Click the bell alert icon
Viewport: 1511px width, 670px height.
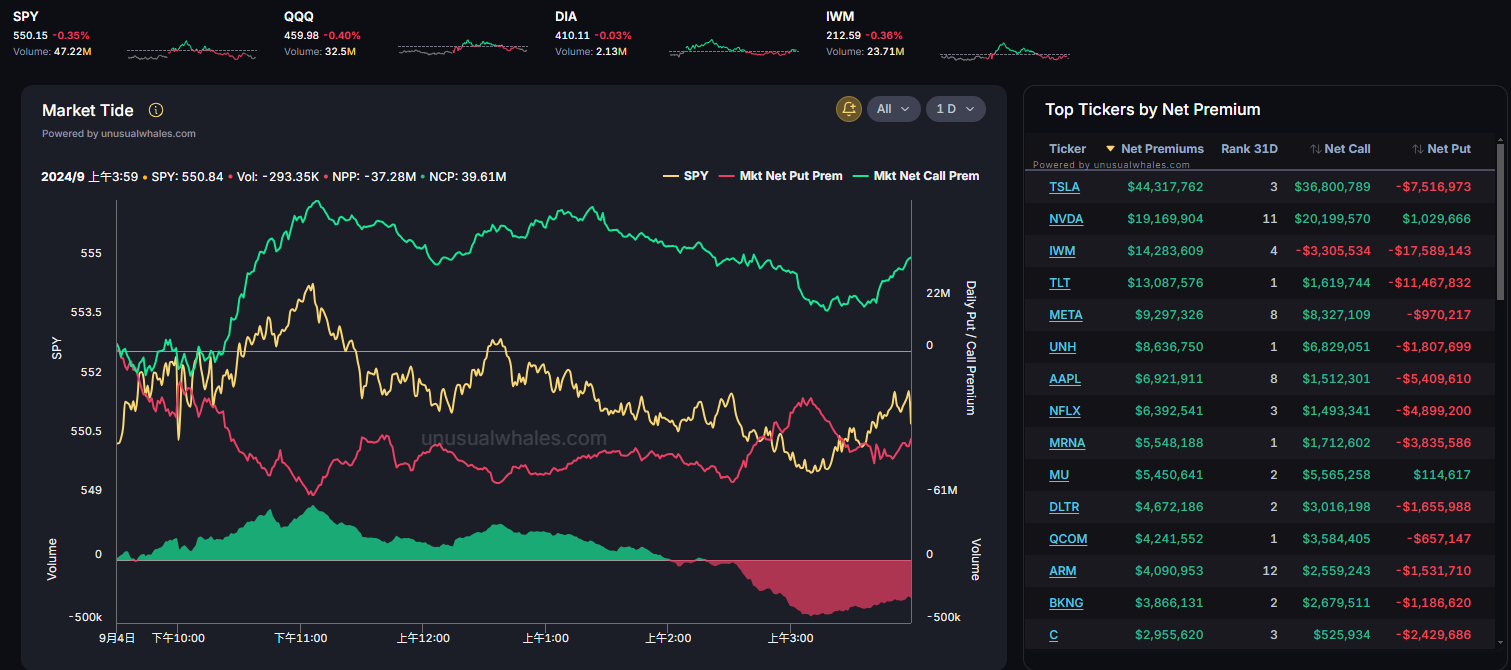tap(848, 109)
